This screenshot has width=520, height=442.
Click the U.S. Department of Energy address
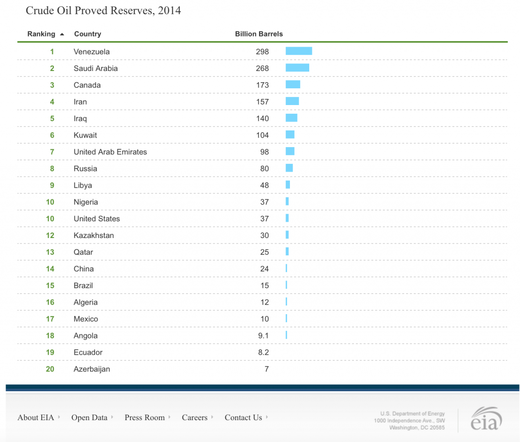[409, 420]
